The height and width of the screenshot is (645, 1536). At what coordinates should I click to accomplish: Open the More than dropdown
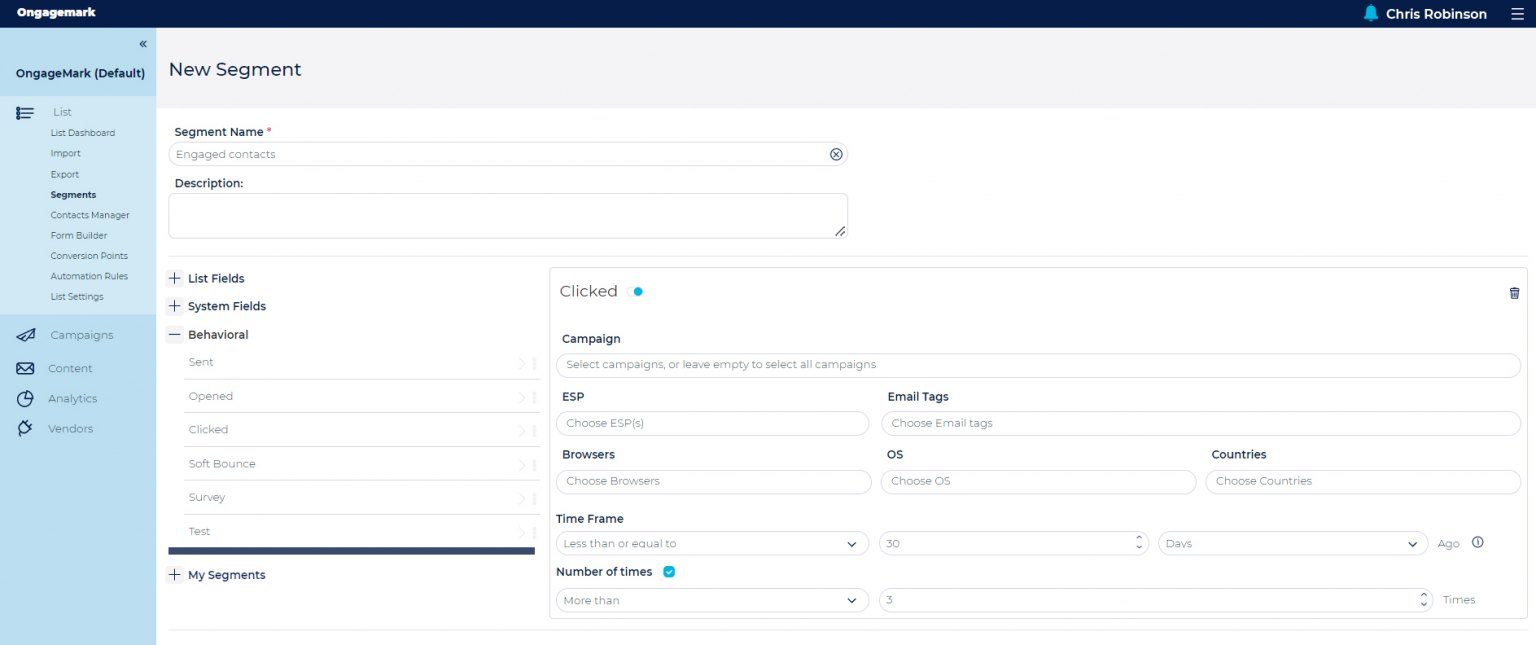(712, 600)
